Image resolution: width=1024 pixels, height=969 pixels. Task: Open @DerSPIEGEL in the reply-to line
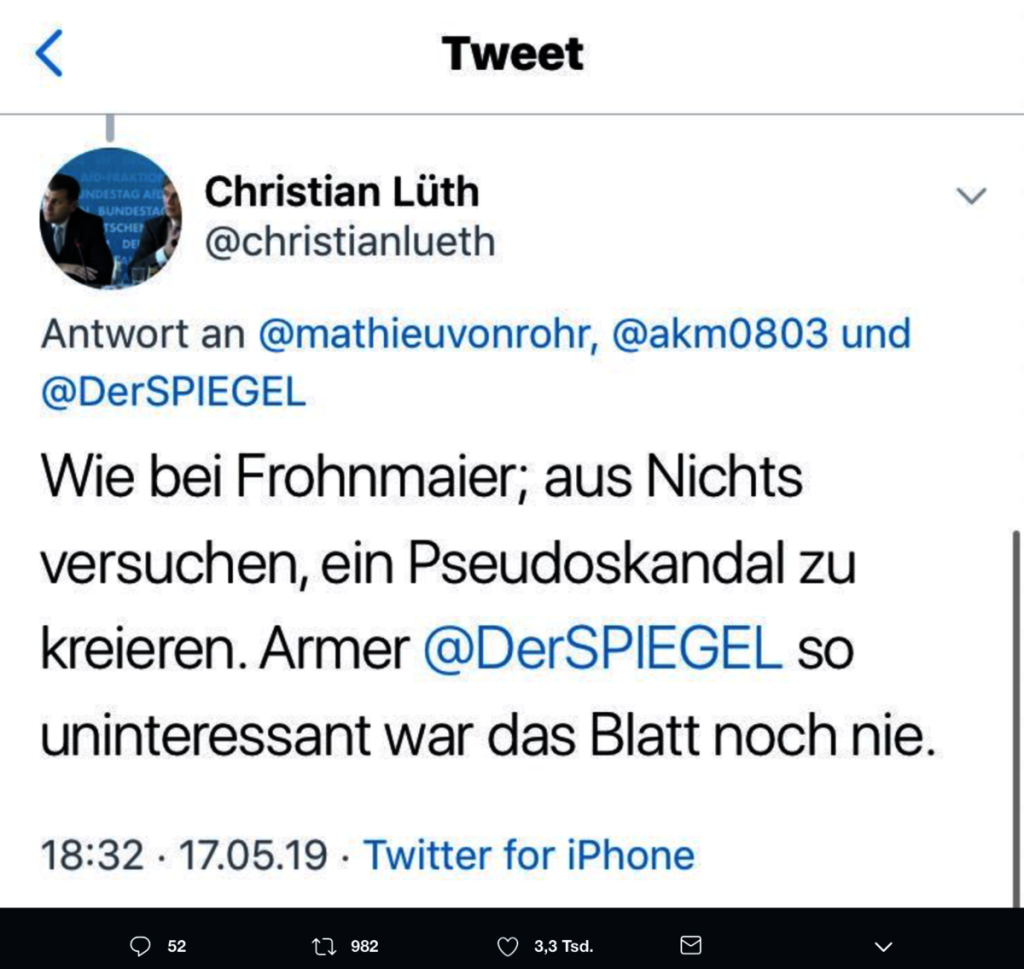173,393
